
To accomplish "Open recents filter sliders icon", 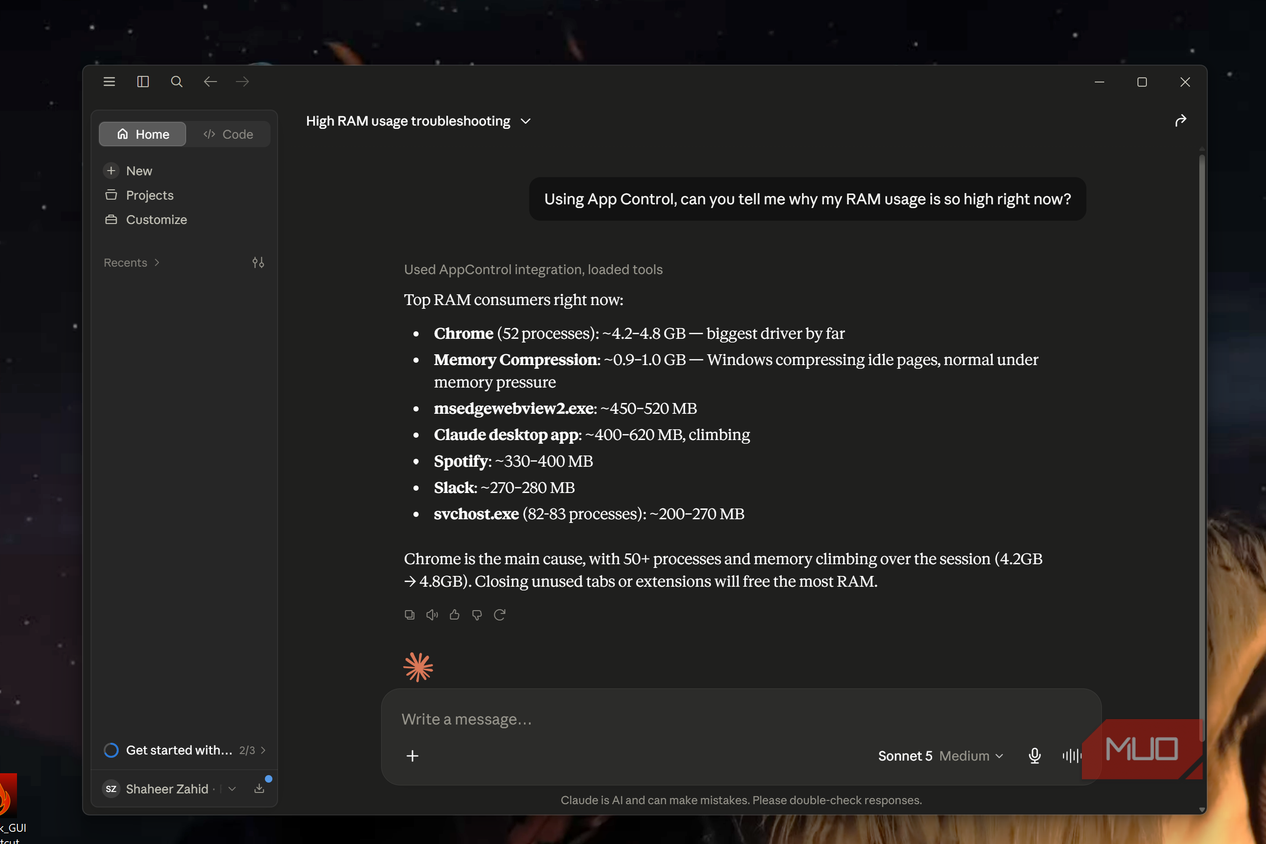I will [258, 263].
